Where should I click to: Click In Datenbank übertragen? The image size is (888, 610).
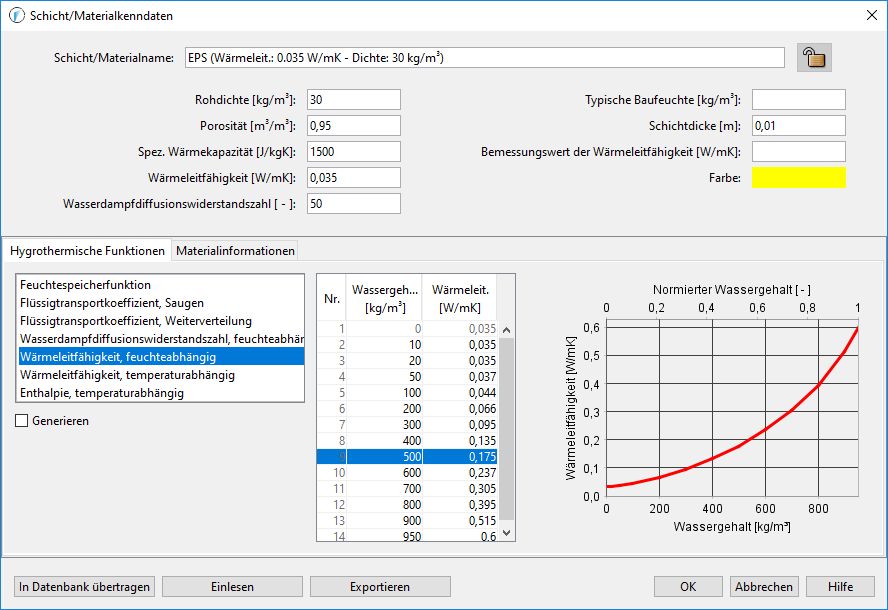point(85,587)
